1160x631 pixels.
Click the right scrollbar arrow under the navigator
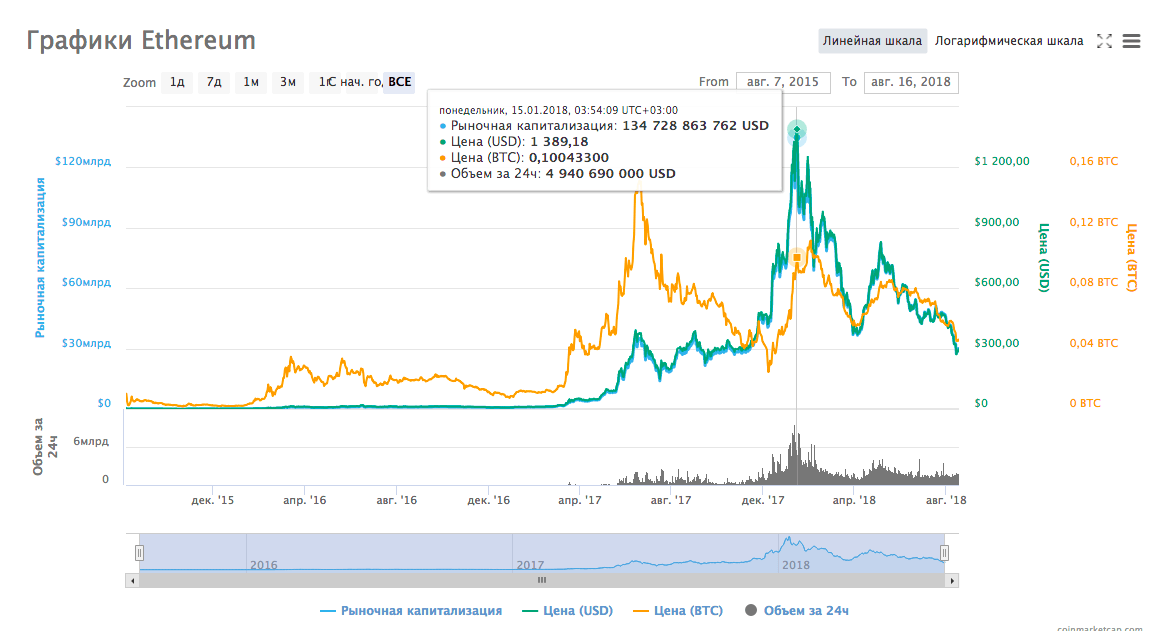952,581
